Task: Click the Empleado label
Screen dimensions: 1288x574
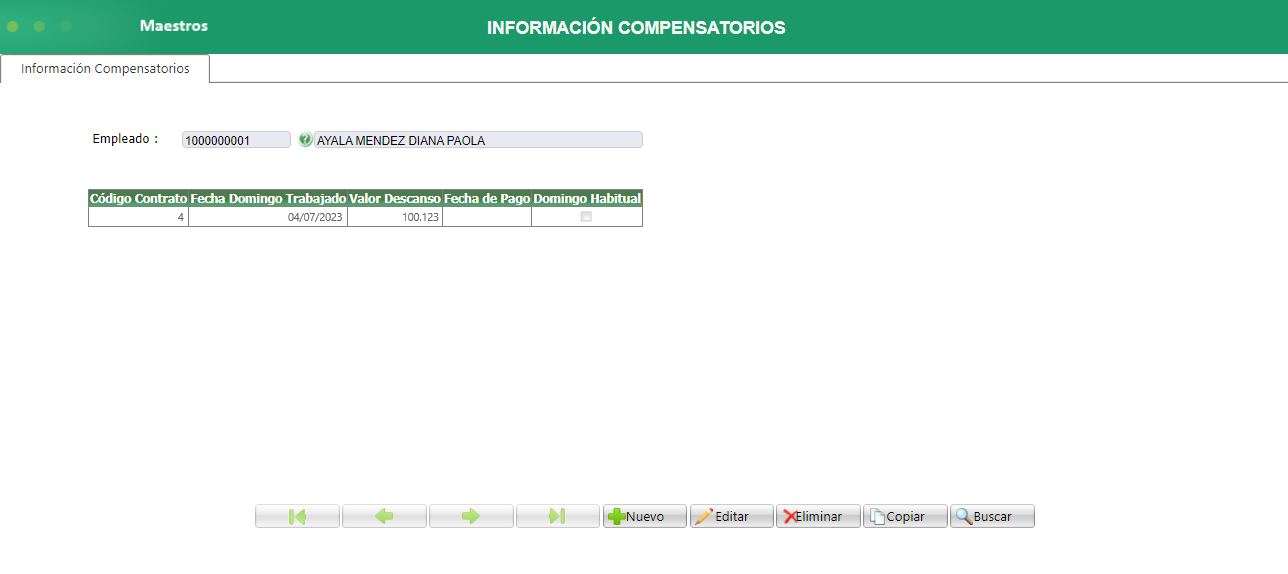Action: point(125,139)
